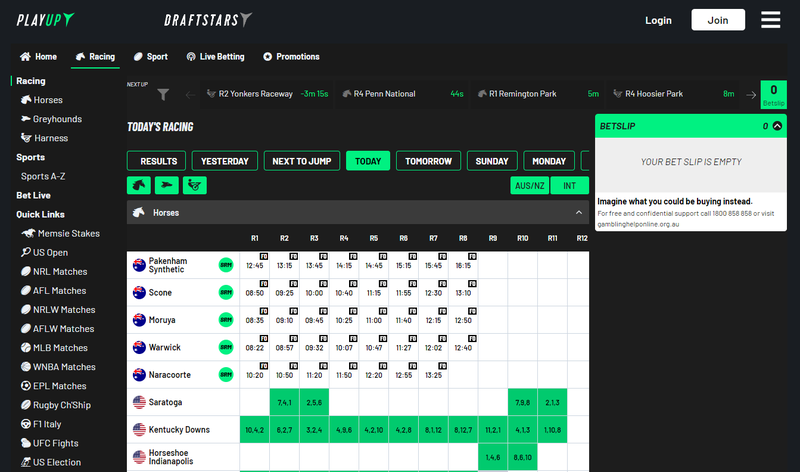The image size is (800, 472).
Task: Select the Monday button
Action: (x=549, y=161)
